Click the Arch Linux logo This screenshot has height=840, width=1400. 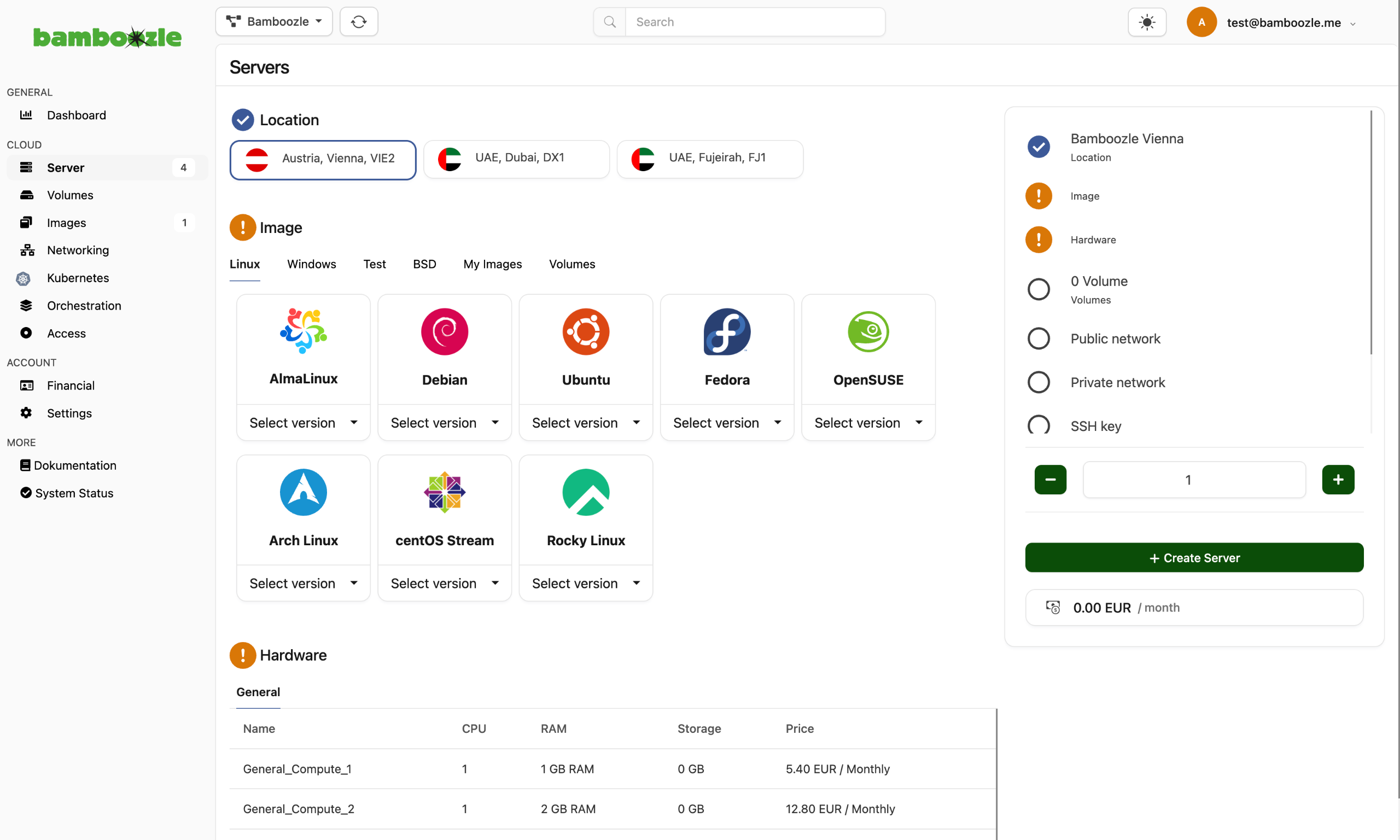304,492
